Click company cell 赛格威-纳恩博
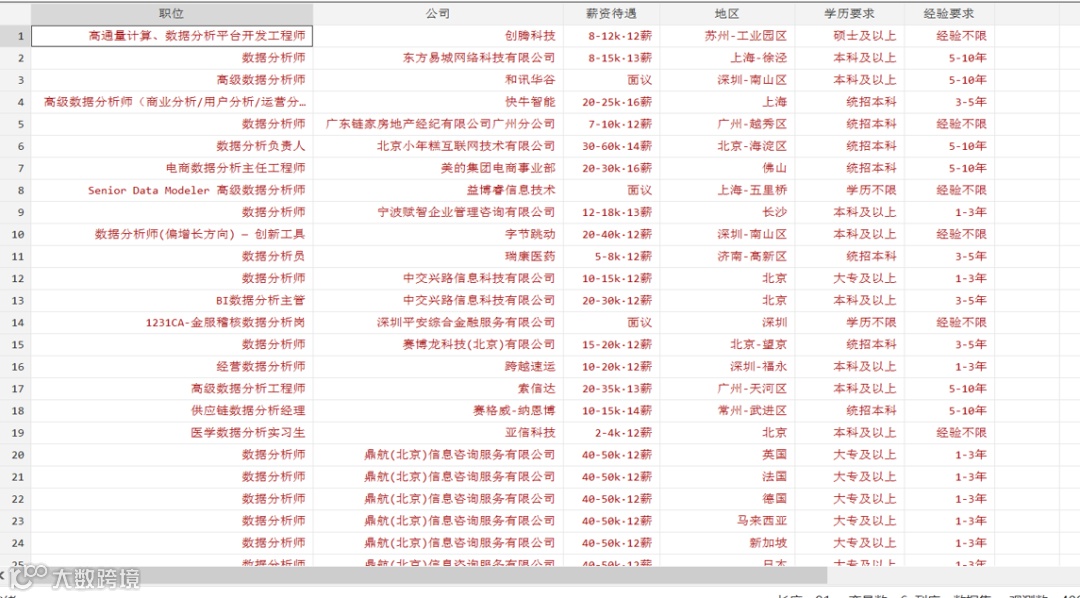1080x598 pixels. point(438,411)
